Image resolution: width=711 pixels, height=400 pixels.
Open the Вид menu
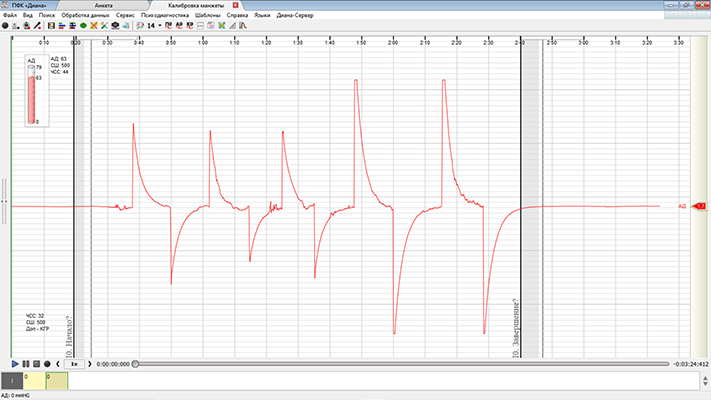28,15
